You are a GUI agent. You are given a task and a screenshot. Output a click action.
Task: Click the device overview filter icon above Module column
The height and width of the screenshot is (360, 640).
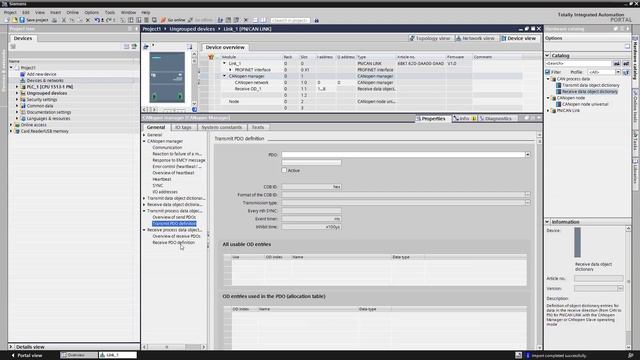tap(211, 57)
